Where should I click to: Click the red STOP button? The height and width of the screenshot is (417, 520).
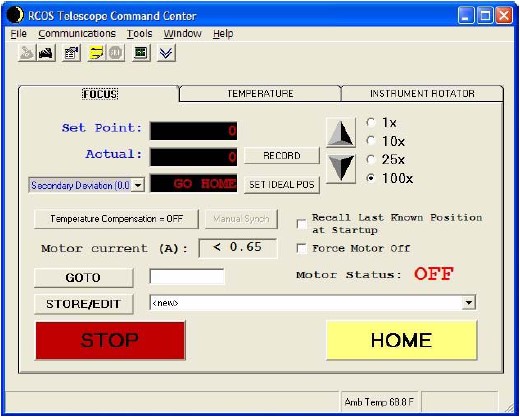110,340
